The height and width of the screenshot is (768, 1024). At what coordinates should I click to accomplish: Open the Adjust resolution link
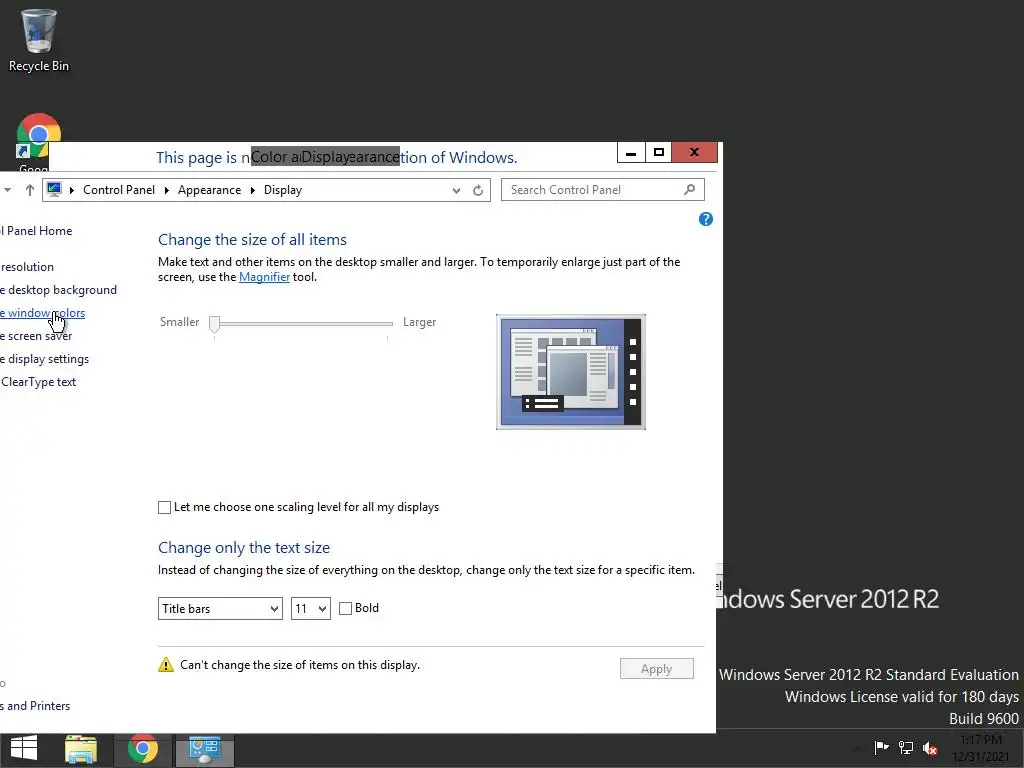[x=27, y=266]
